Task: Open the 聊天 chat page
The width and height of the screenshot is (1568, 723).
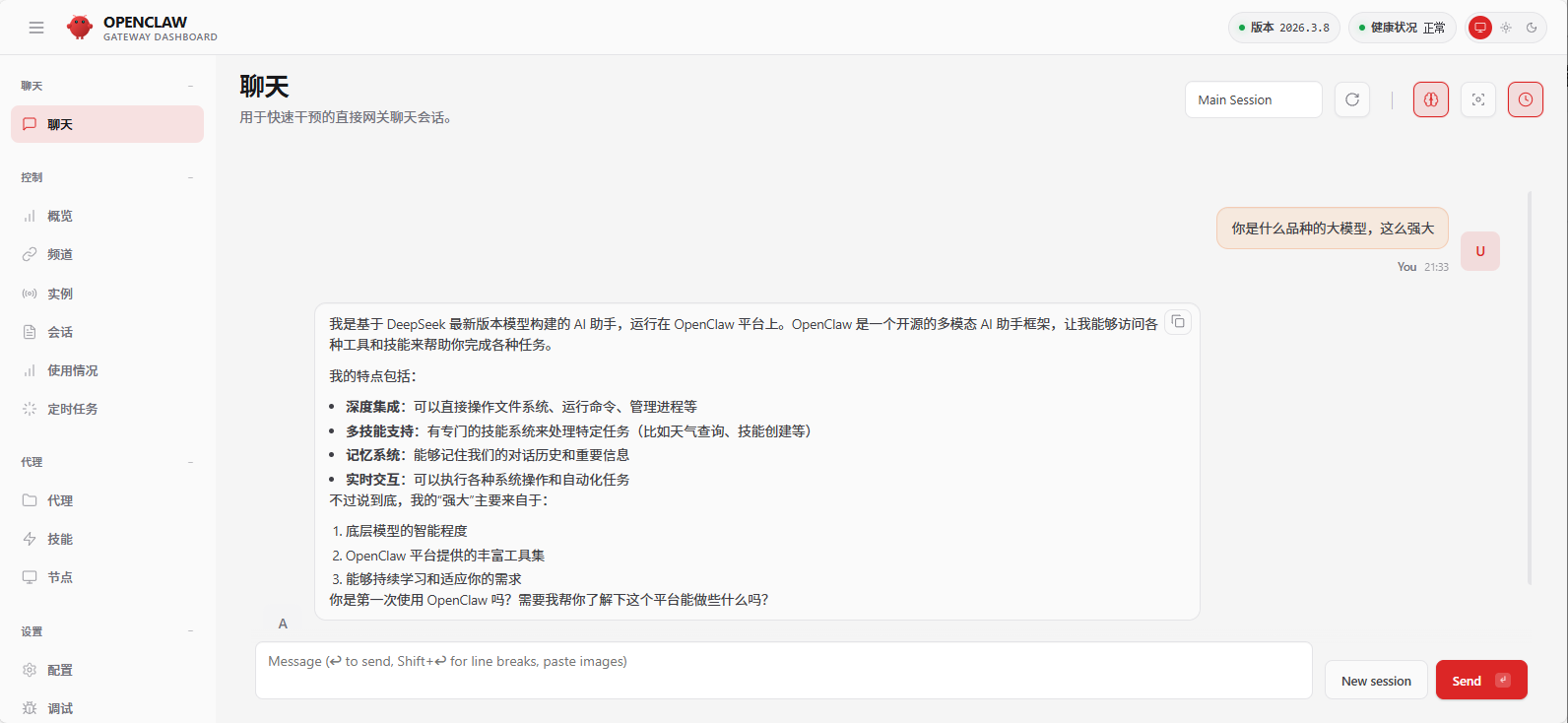Action: (107, 124)
